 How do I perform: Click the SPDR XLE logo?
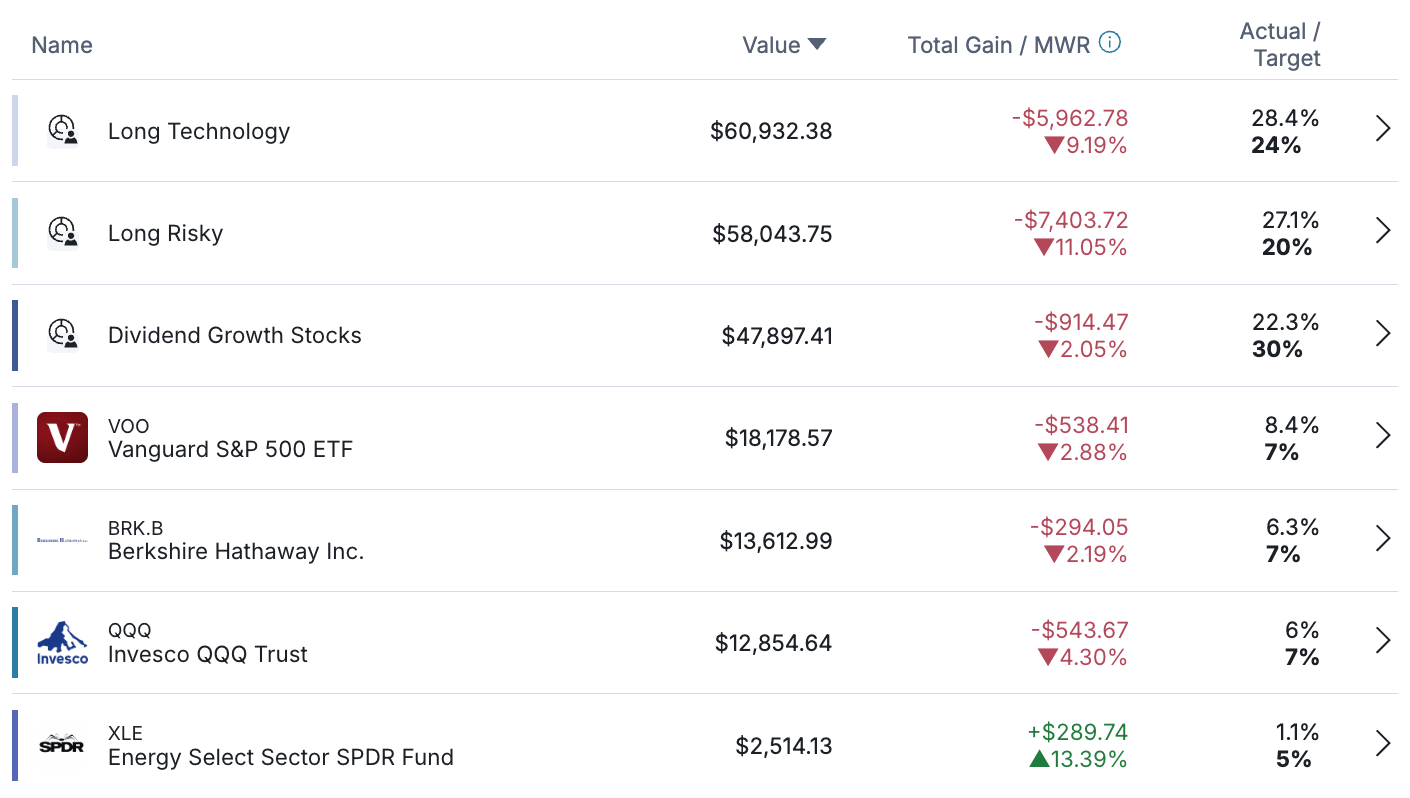pos(63,745)
